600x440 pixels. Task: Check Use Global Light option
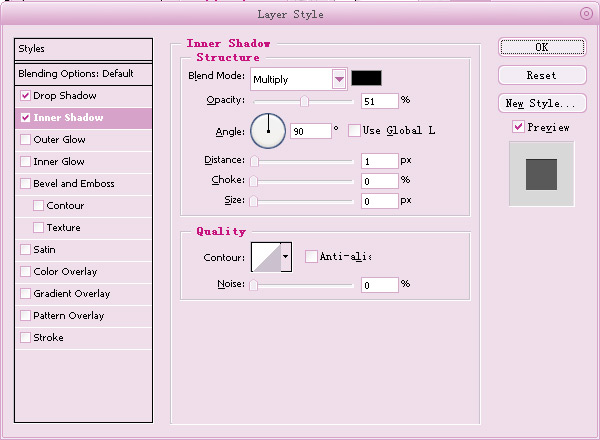pos(354,130)
